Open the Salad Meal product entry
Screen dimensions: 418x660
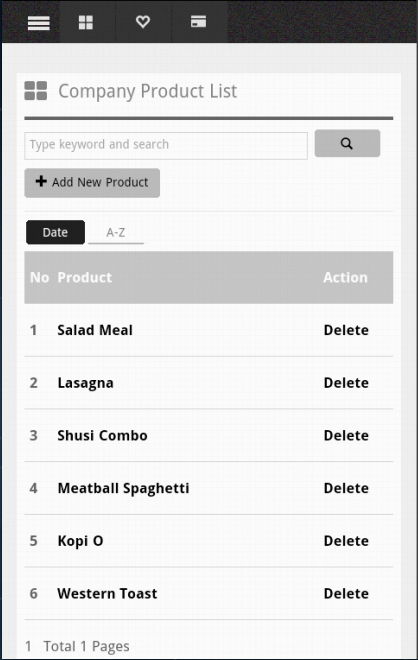pyautogui.click(x=95, y=330)
